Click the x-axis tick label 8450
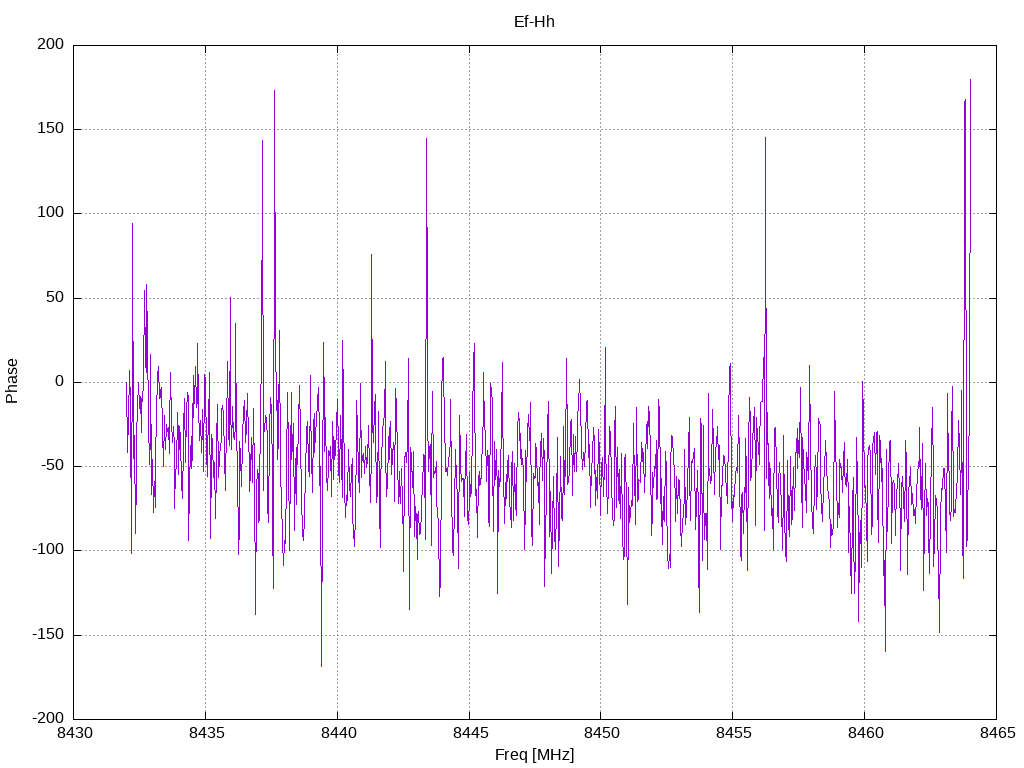The image size is (1024, 768). tap(601, 733)
